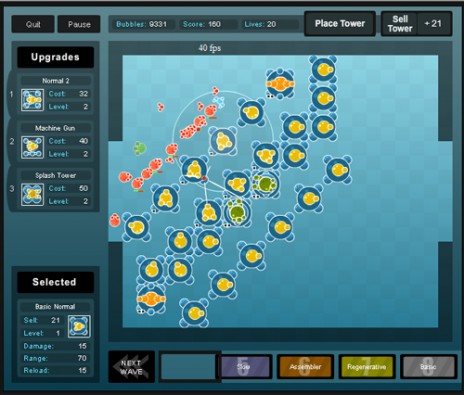Viewport: 464px width, 395px height.
Task: Click the upper dark green tower
Action: click(266, 184)
